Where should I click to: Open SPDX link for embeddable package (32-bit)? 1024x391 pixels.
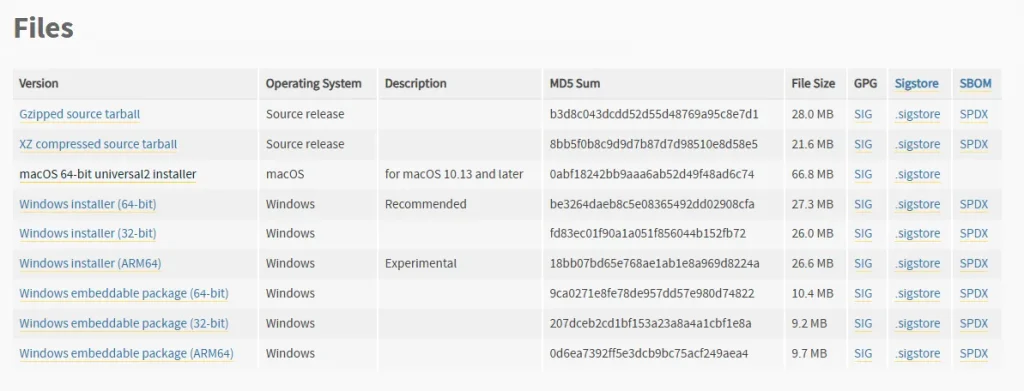point(974,323)
